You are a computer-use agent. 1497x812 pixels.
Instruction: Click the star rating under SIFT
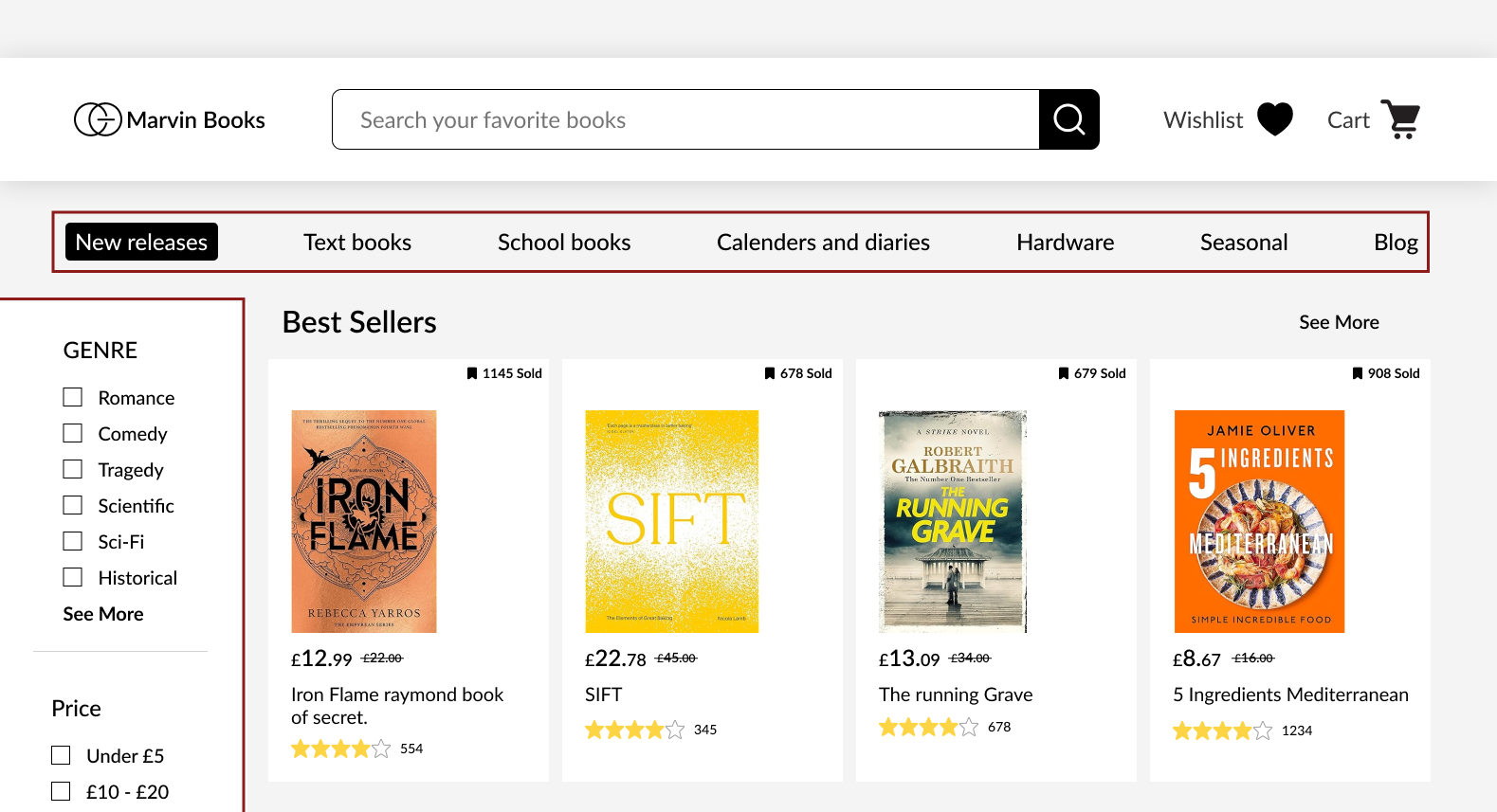point(634,730)
